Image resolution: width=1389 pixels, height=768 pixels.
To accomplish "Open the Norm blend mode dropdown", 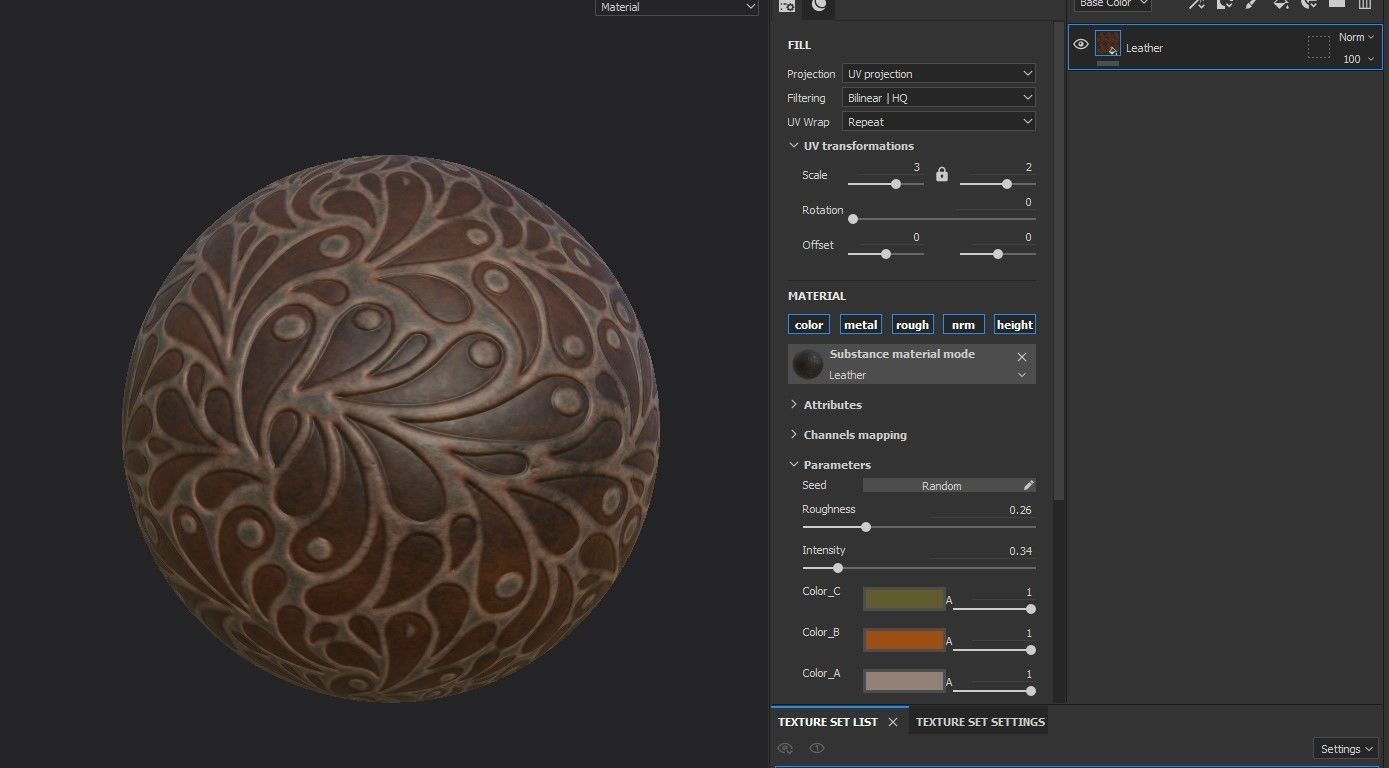I will tap(1357, 37).
